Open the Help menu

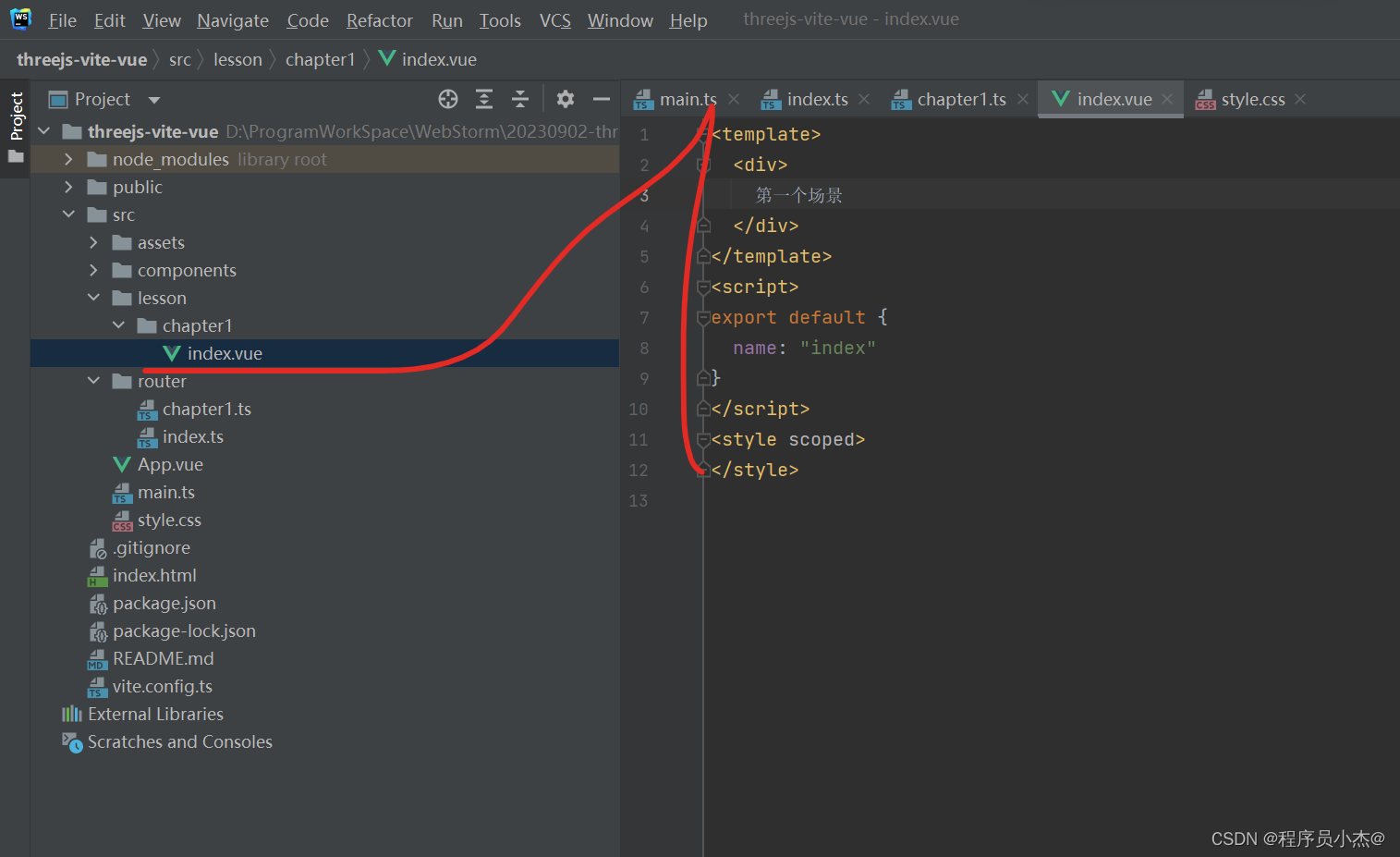pyautogui.click(x=688, y=20)
